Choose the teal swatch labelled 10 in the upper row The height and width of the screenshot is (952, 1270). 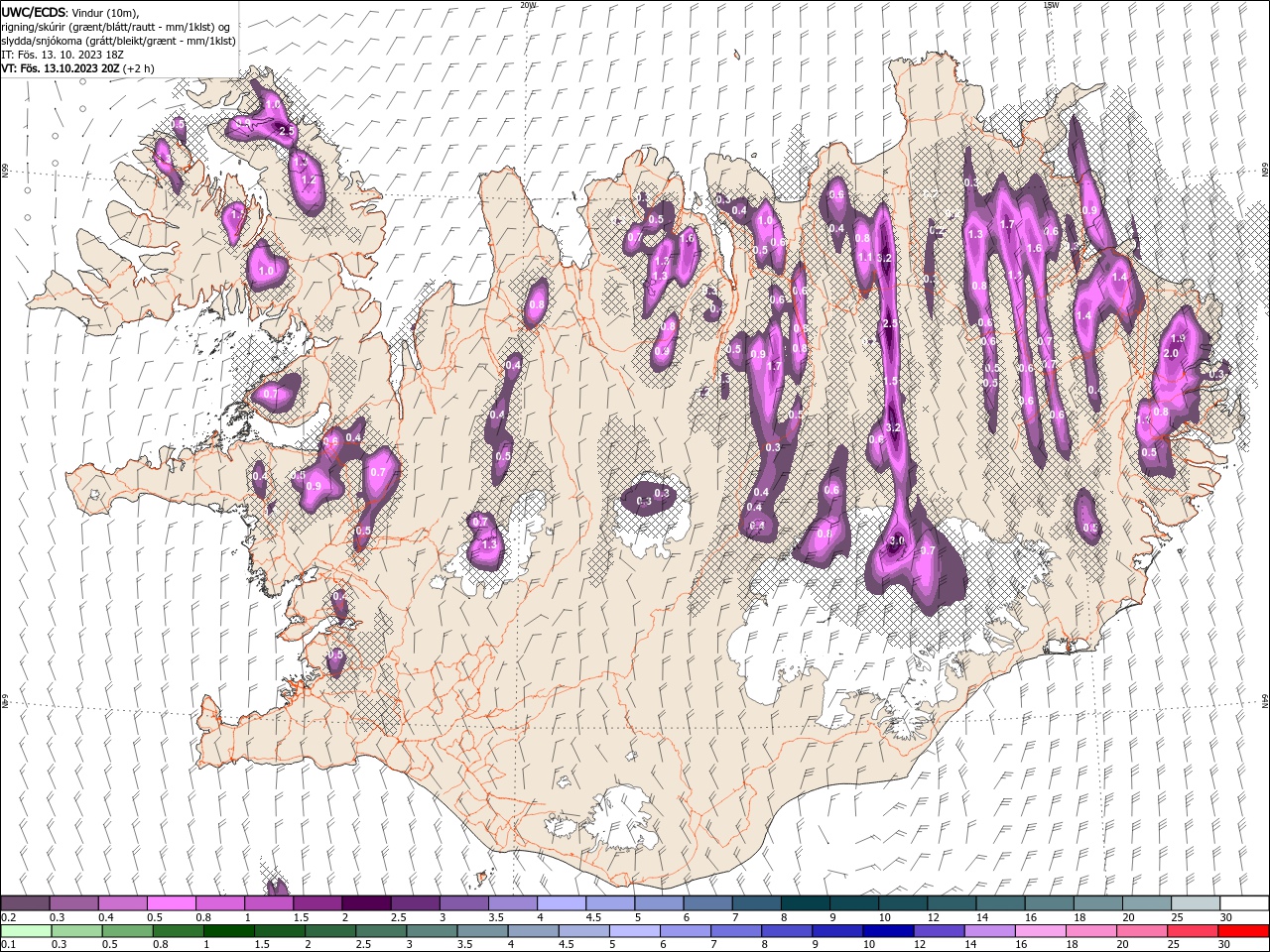[902, 902]
